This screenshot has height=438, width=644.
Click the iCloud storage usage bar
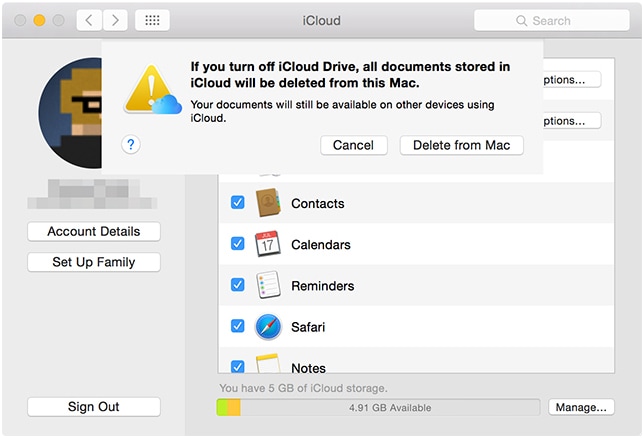click(380, 408)
